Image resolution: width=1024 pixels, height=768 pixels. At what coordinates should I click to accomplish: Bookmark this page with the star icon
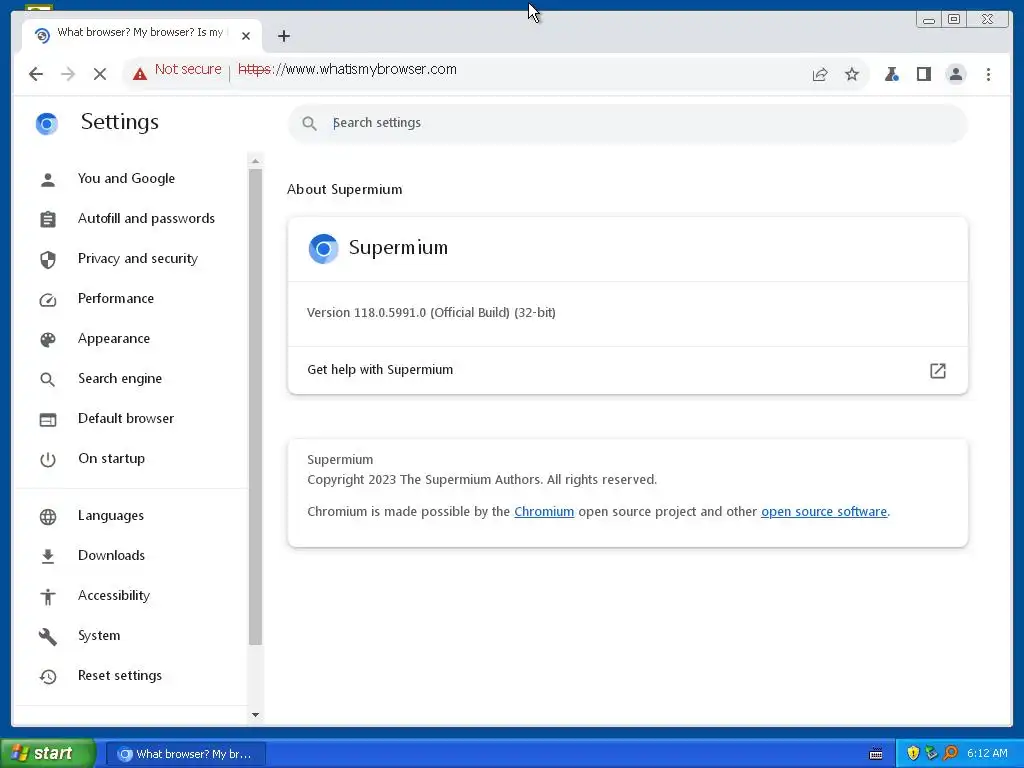point(852,74)
